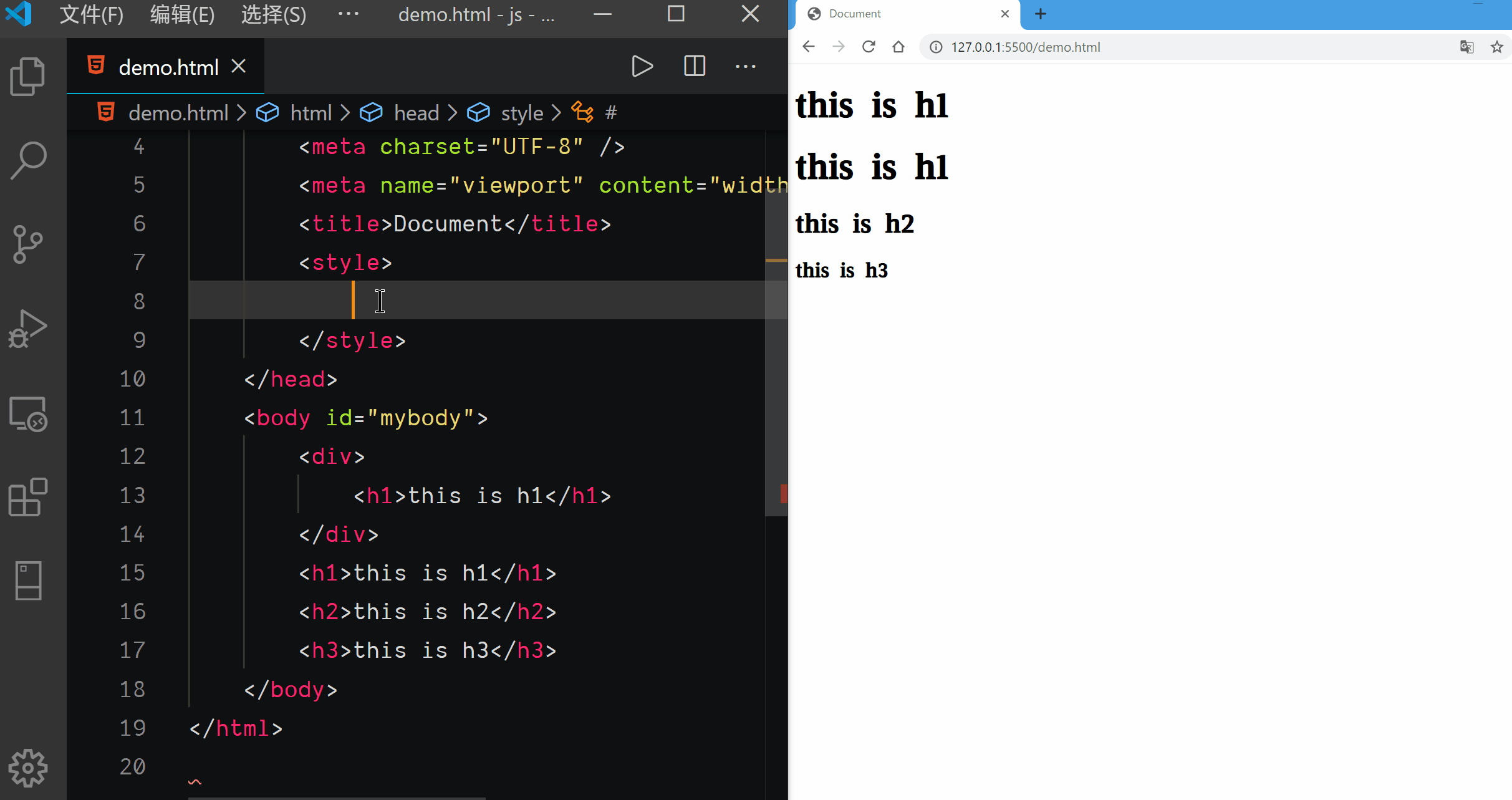
Task: Open the Search view icon
Action: pos(27,160)
